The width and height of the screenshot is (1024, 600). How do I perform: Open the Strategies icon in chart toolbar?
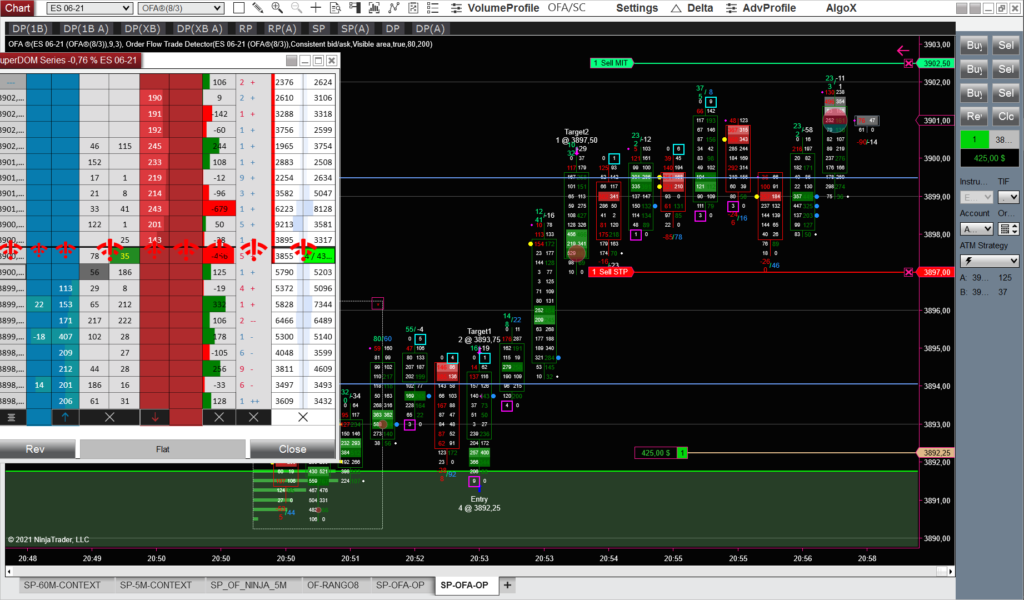[413, 8]
